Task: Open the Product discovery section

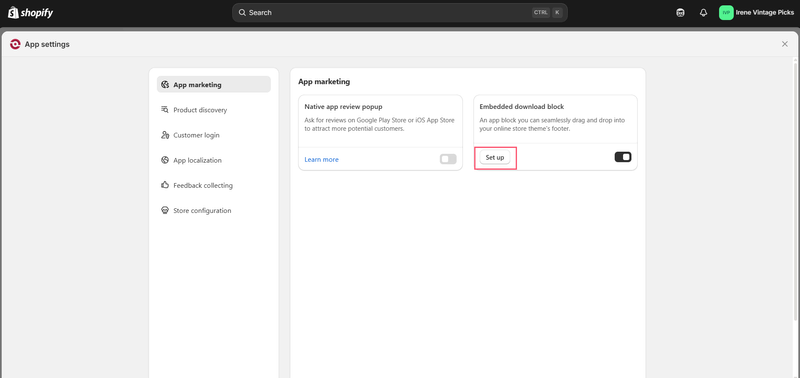Action: tap(214, 110)
